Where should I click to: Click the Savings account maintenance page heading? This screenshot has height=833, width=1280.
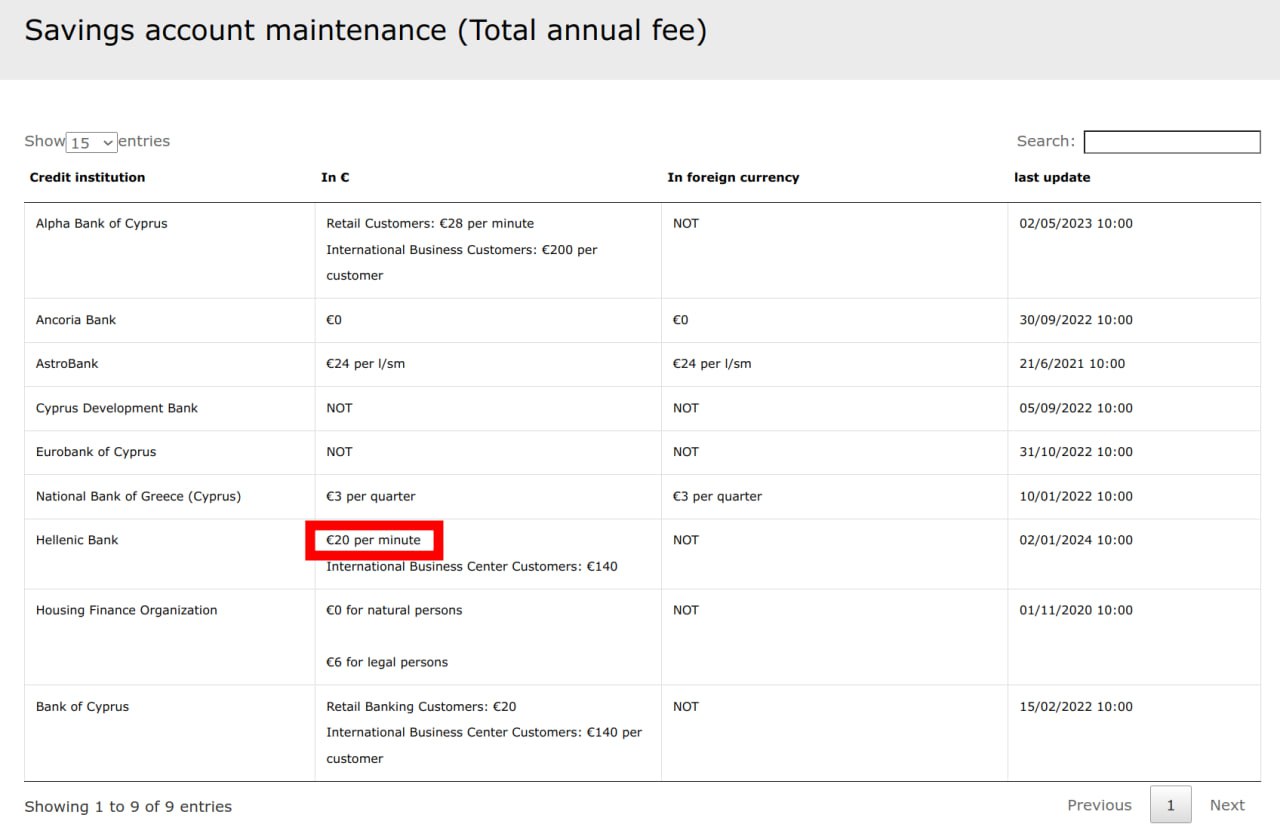(x=365, y=30)
